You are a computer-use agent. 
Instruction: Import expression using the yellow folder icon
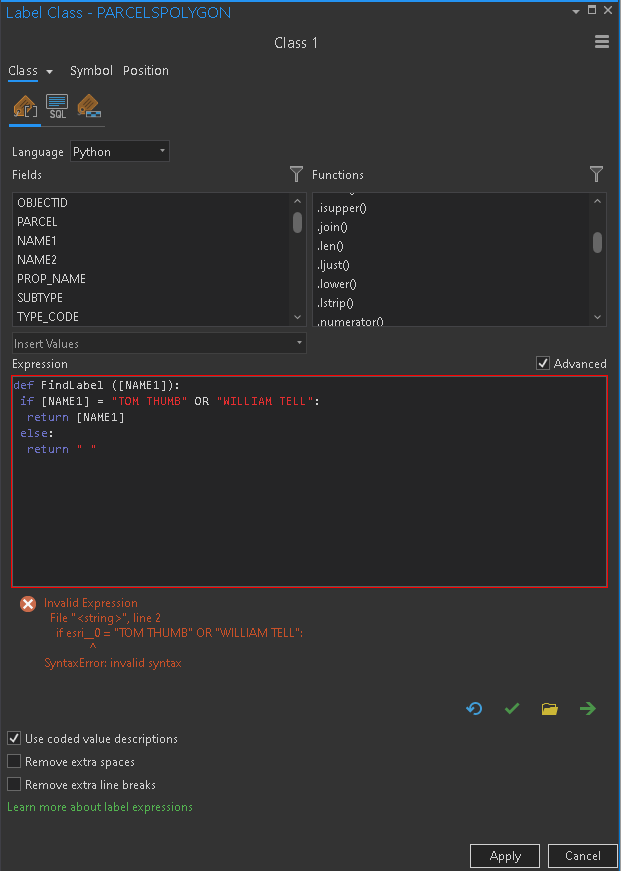[549, 709]
